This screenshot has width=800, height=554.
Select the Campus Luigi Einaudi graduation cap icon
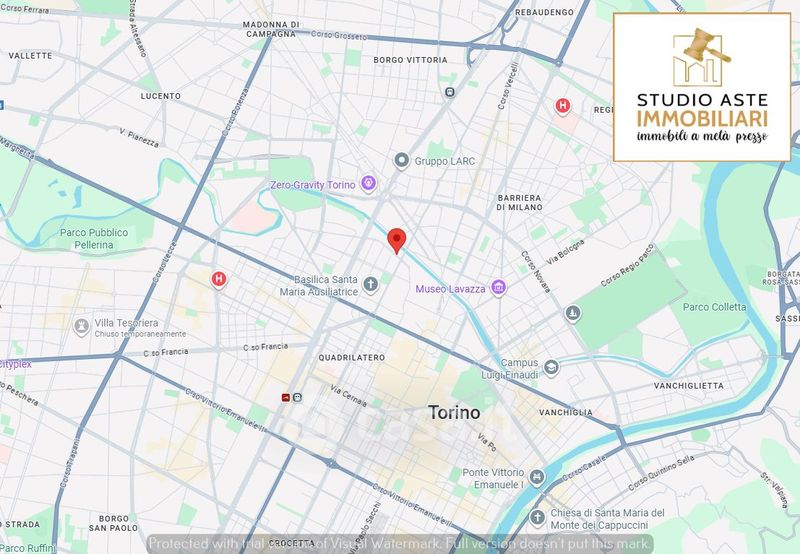(x=550, y=369)
